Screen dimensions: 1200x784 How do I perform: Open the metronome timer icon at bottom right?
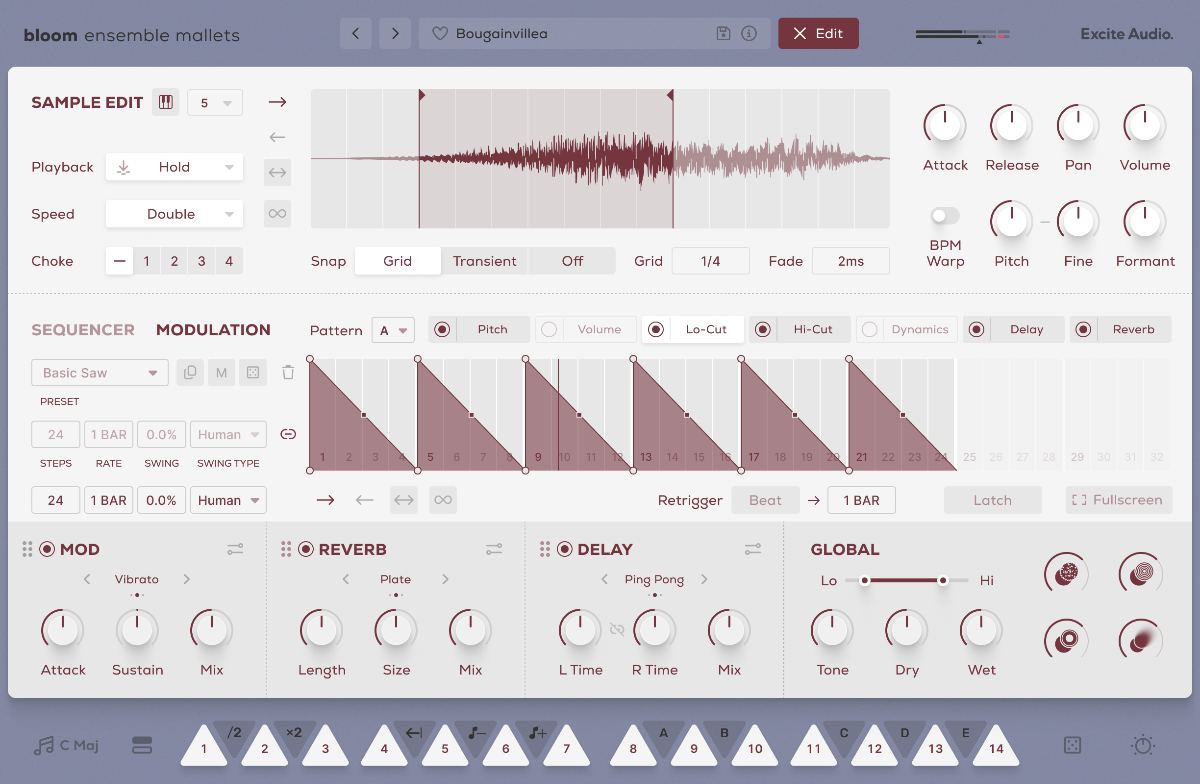coord(1144,746)
